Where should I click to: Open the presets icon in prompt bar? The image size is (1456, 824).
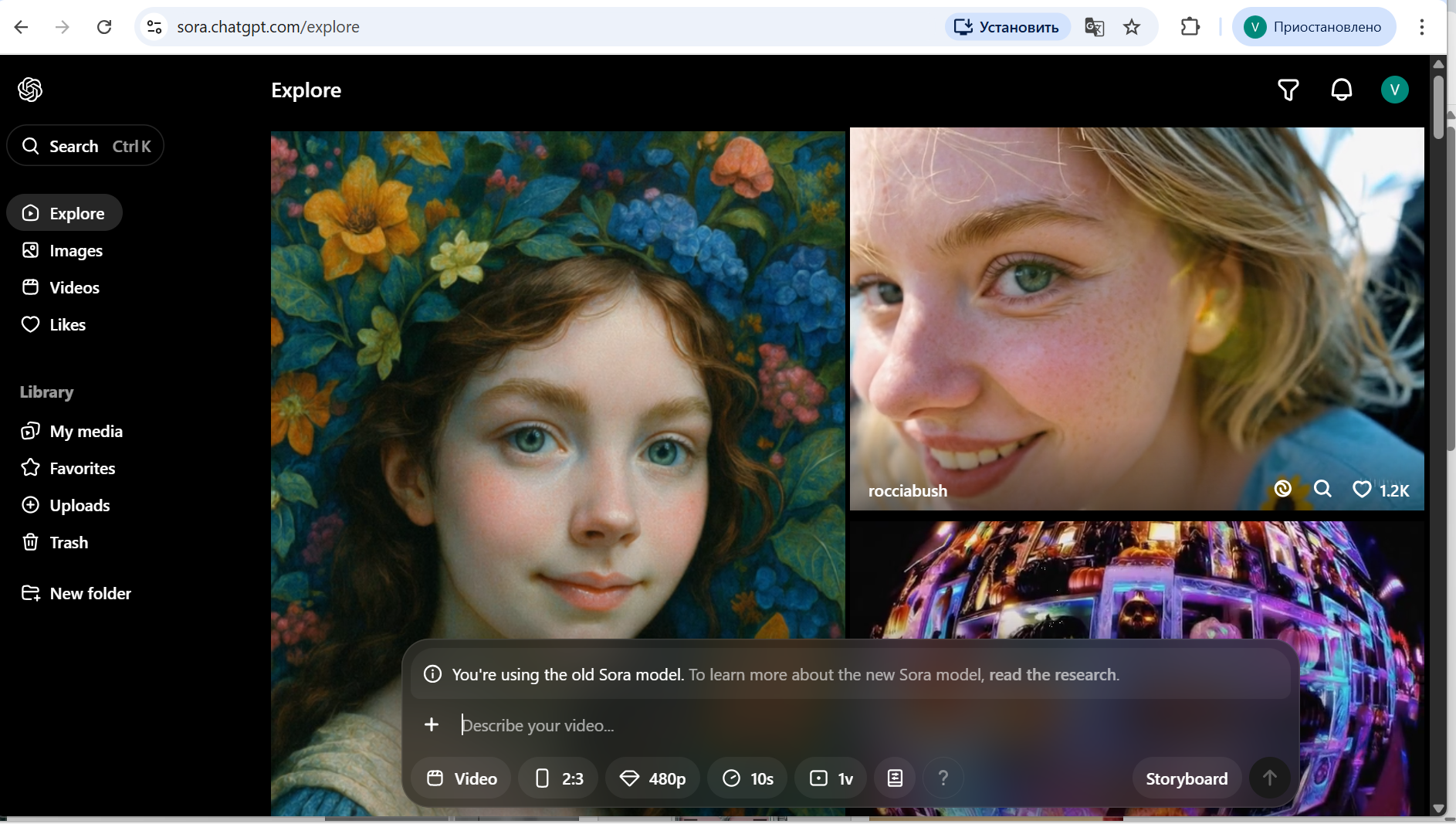tap(895, 778)
